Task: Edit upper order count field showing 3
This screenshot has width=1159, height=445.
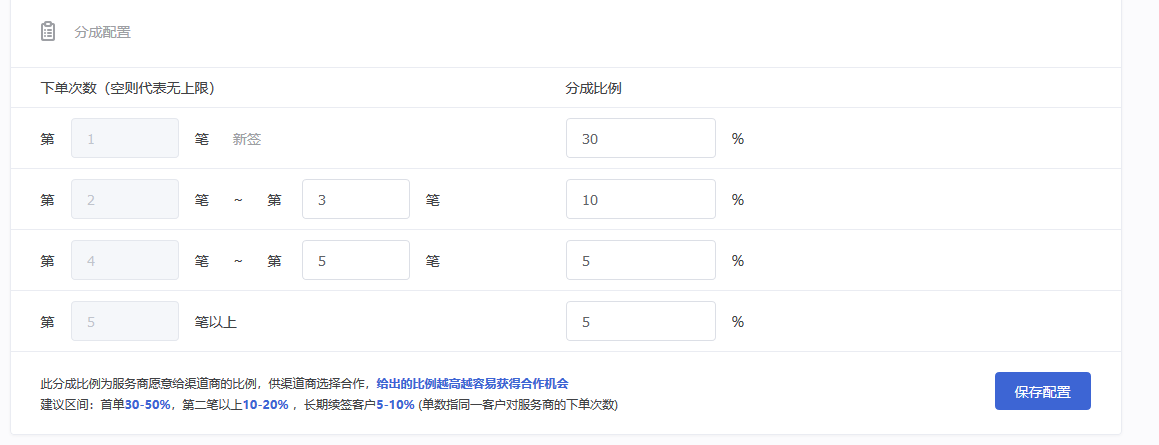Action: coord(356,199)
